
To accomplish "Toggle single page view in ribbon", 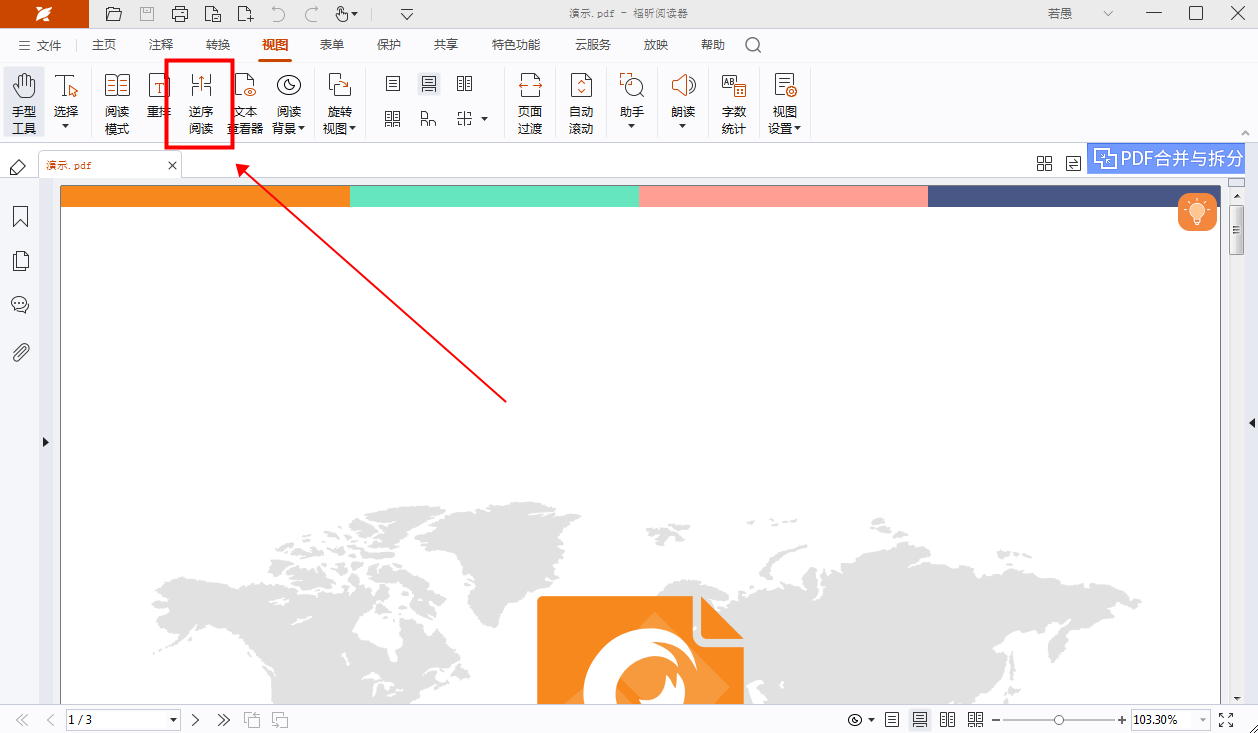I will click(393, 84).
